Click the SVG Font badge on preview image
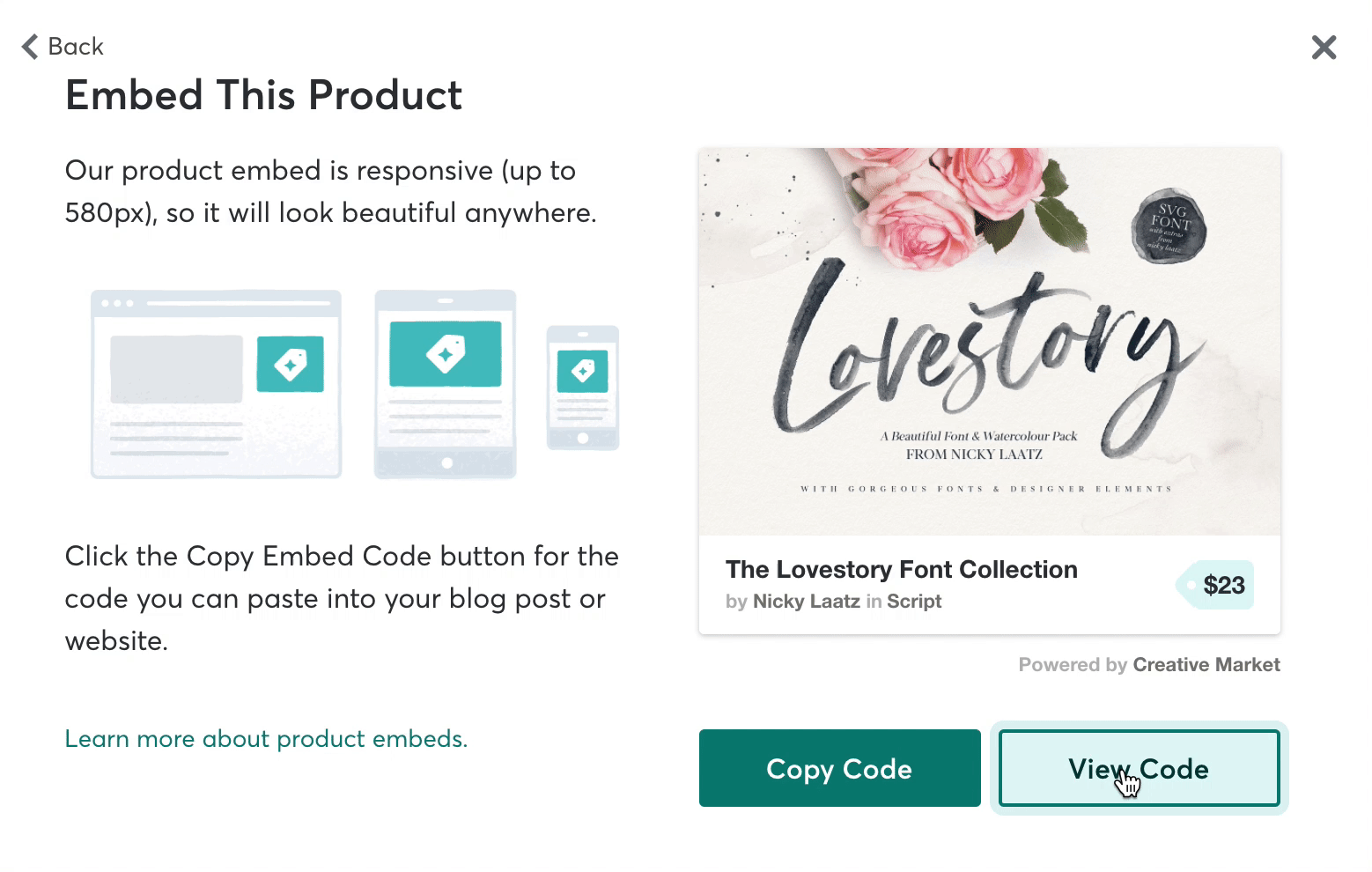The height and width of the screenshot is (872, 1372). click(x=1169, y=225)
